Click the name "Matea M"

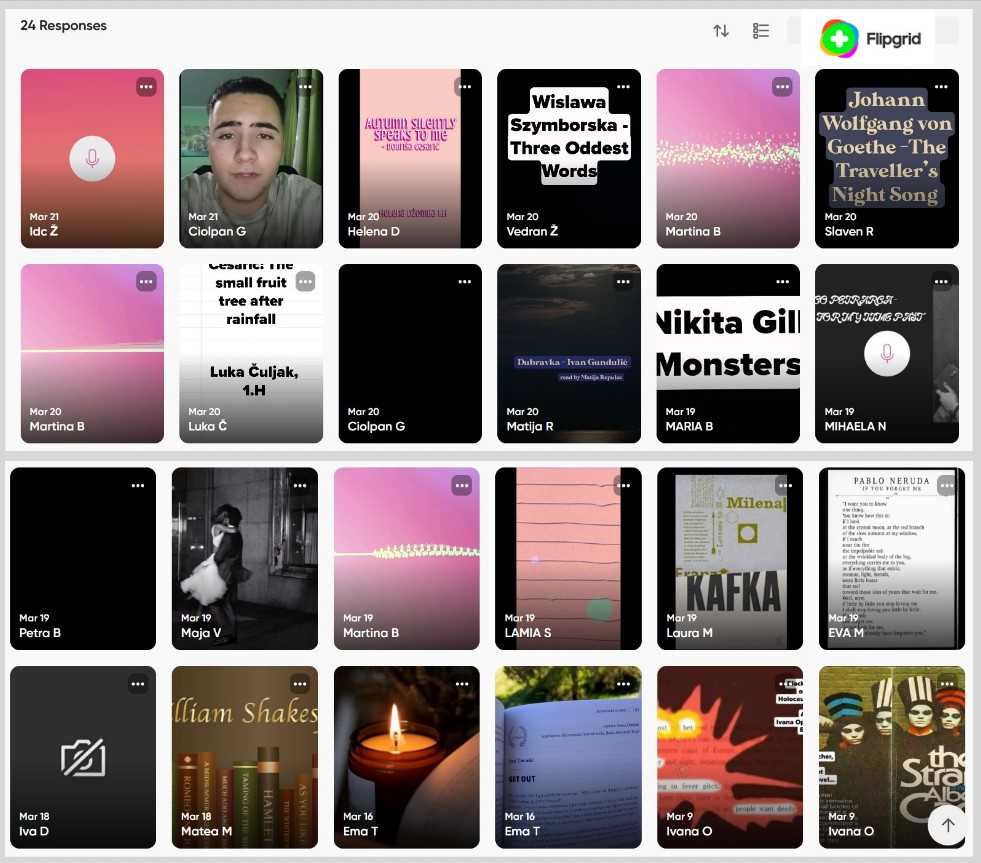tap(206, 831)
